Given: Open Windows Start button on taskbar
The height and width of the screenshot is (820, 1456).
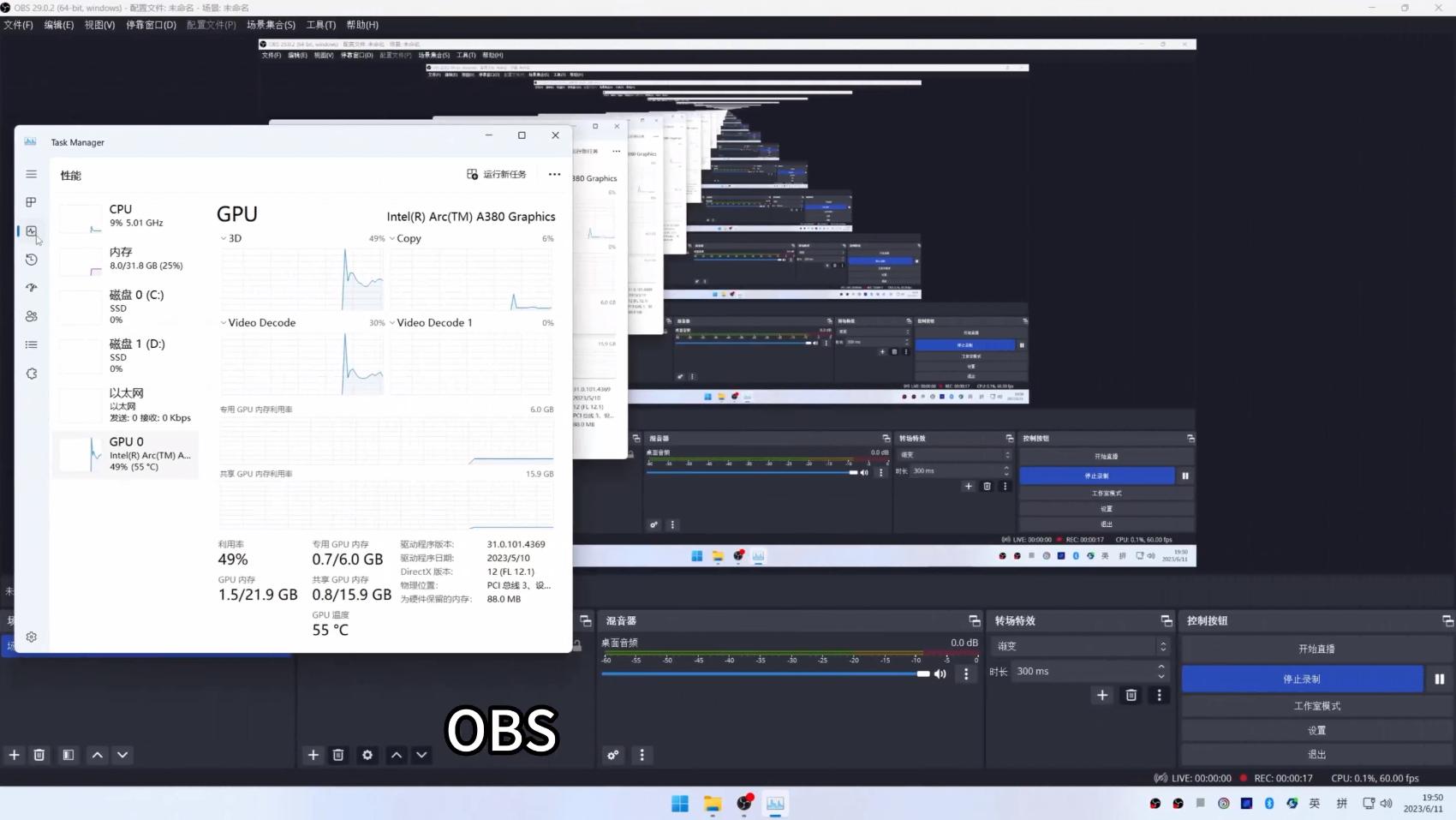Looking at the screenshot, I should (680, 803).
